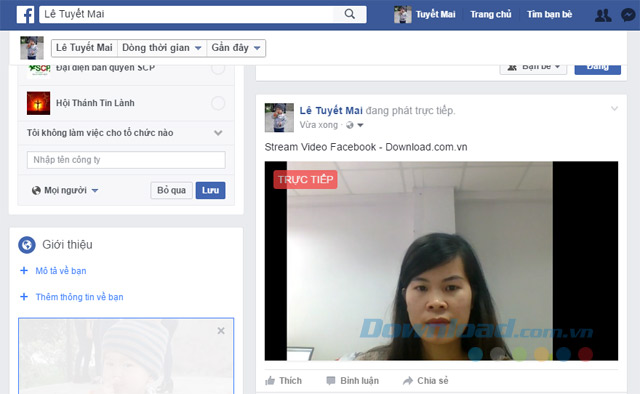The height and width of the screenshot is (394, 640).
Task: Play the live stream video
Action: [x=441, y=261]
